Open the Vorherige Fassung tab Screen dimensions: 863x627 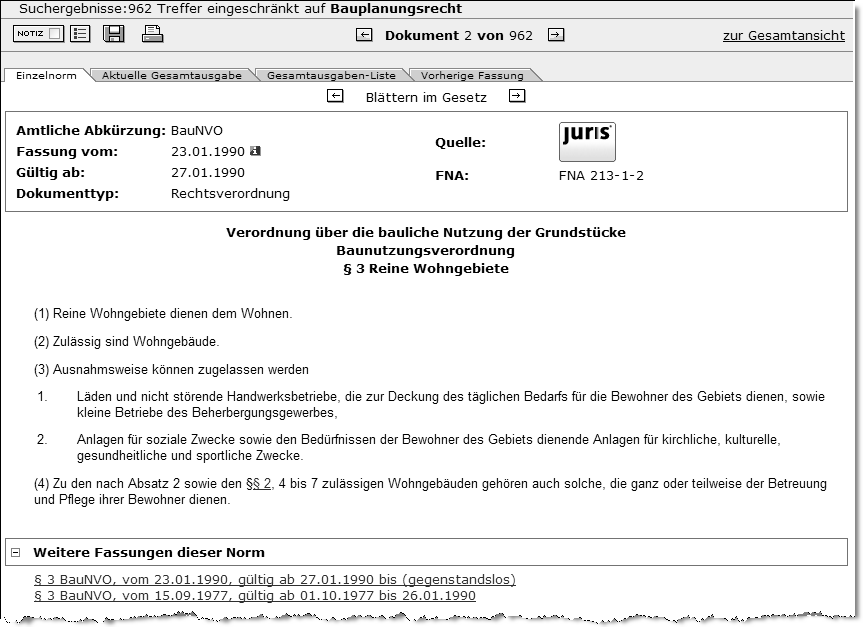pyautogui.click(x=469, y=73)
